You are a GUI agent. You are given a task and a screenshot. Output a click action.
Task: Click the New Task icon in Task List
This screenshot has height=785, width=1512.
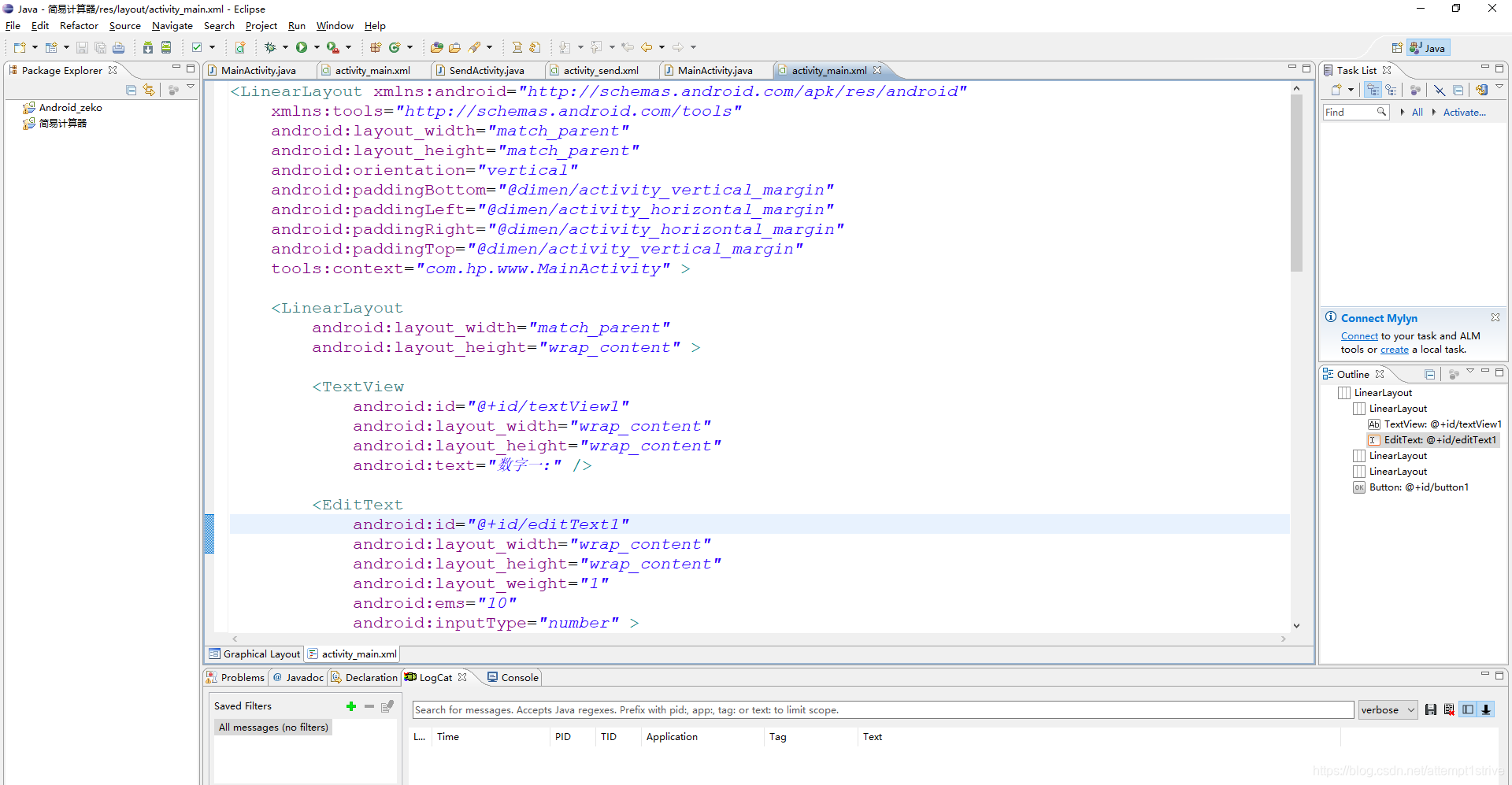(1336, 90)
